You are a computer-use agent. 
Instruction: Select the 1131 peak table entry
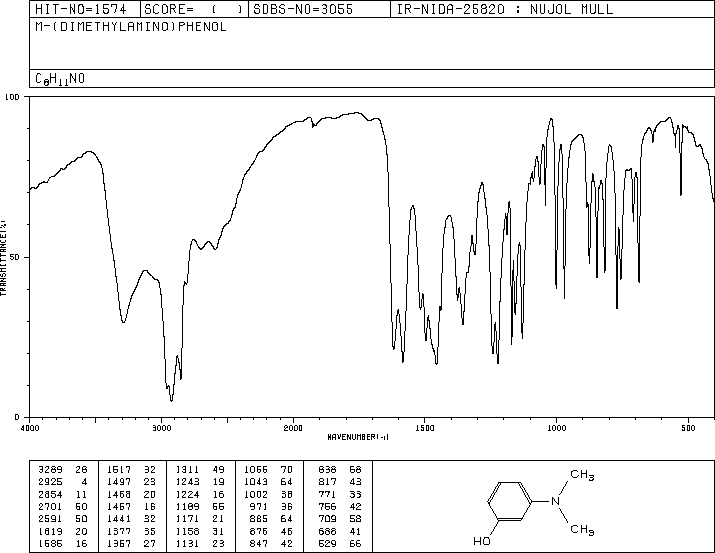tap(200, 544)
